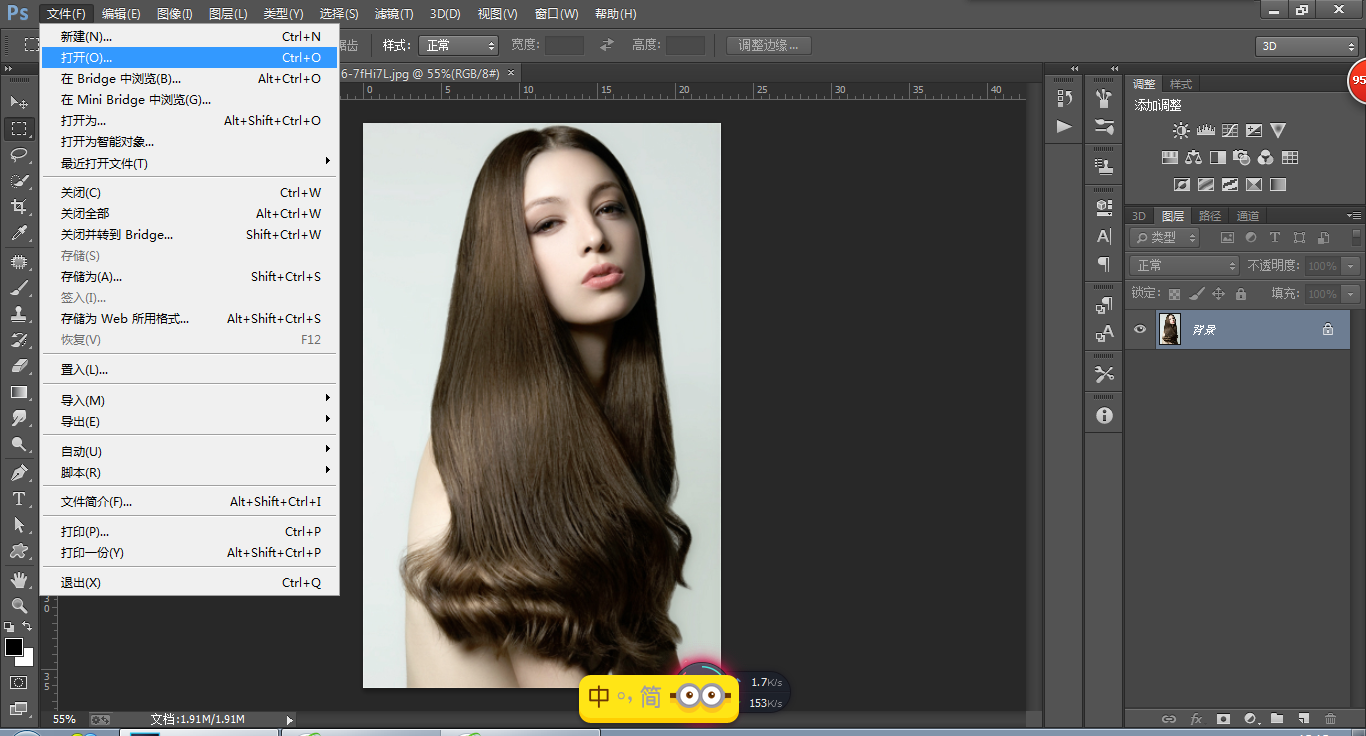1366x736 pixels.
Task: Add a Curves adjustment
Action: click(x=1229, y=130)
